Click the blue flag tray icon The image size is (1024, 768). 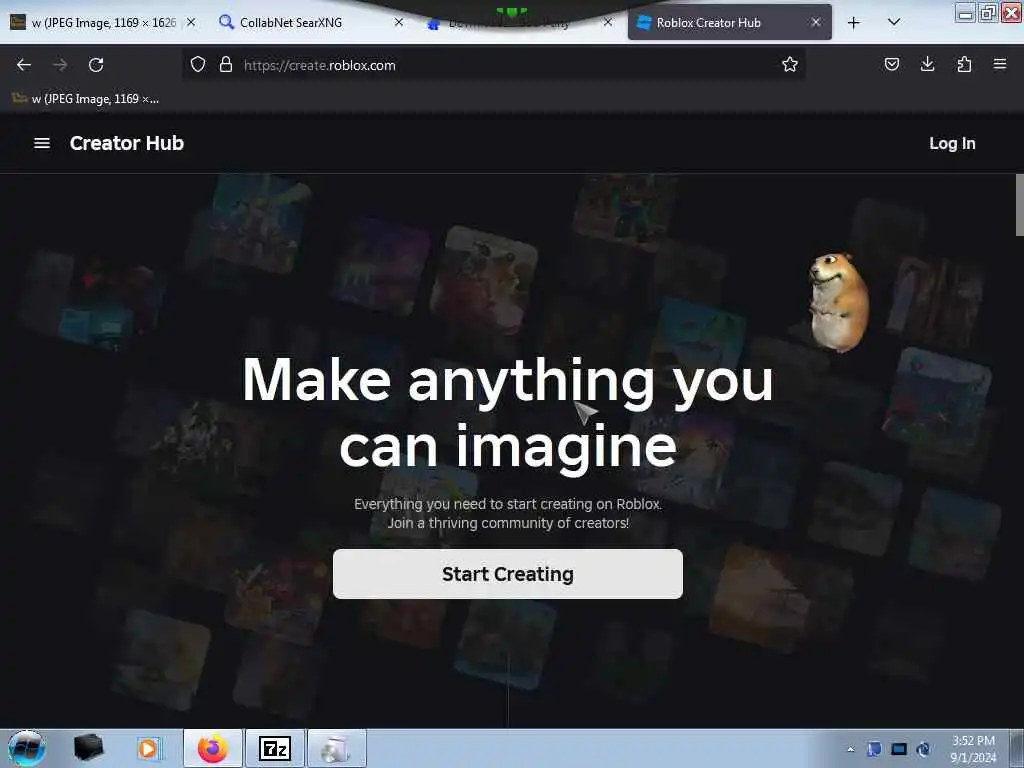(874, 749)
